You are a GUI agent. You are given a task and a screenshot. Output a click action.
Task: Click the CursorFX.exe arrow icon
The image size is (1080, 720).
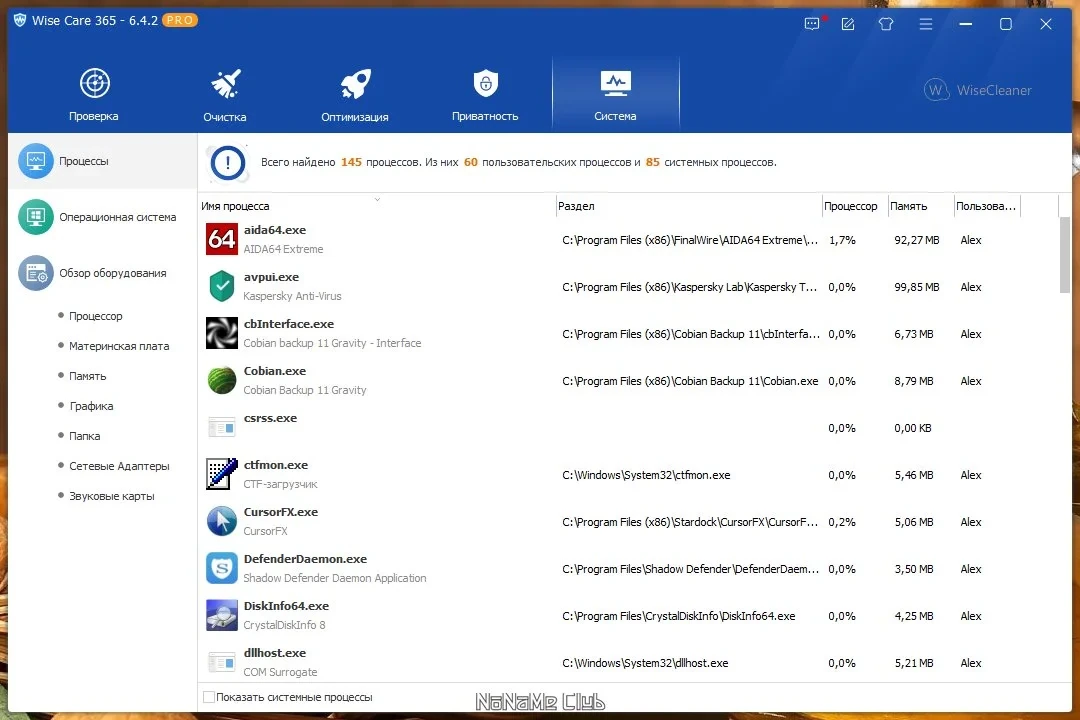222,521
